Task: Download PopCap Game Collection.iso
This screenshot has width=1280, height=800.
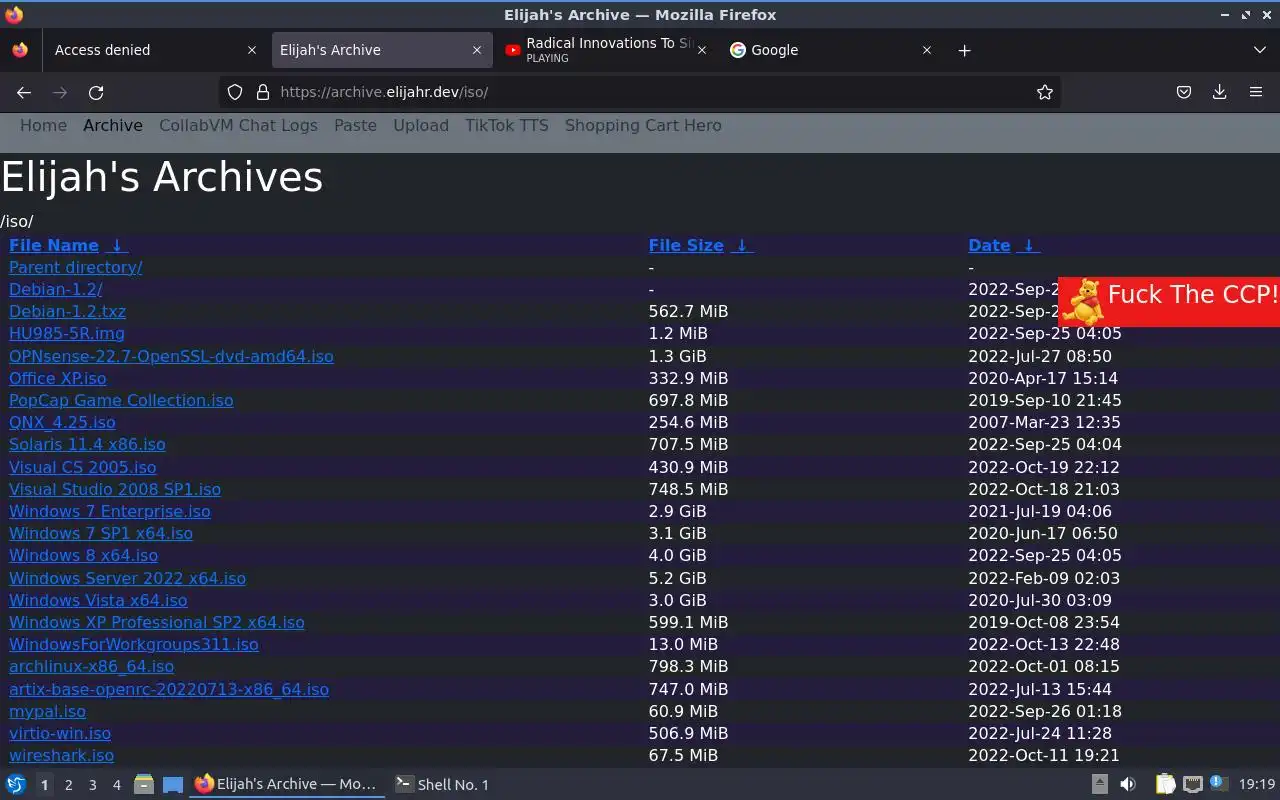Action: 121,400
